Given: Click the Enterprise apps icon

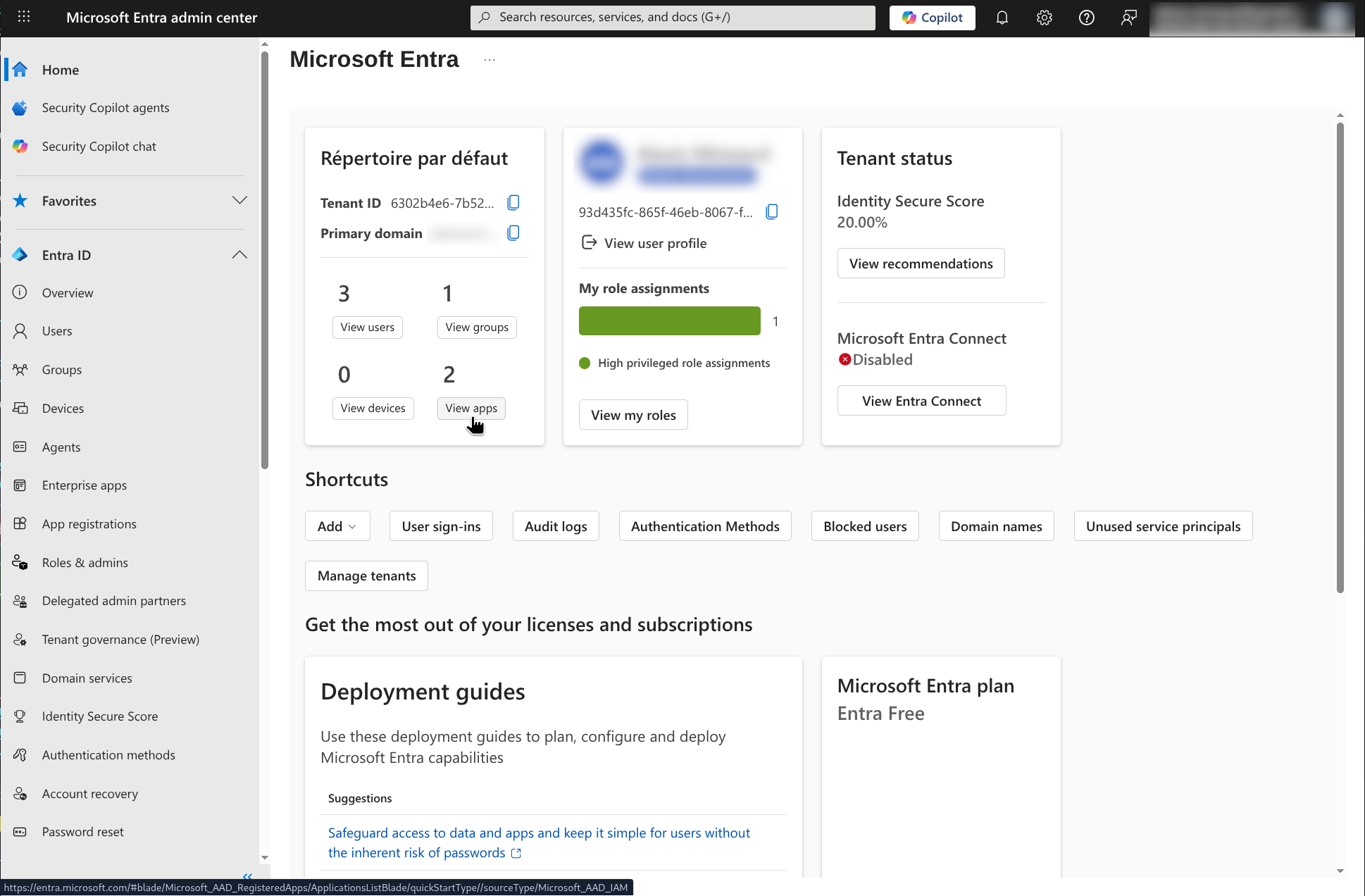Looking at the screenshot, I should click(20, 485).
